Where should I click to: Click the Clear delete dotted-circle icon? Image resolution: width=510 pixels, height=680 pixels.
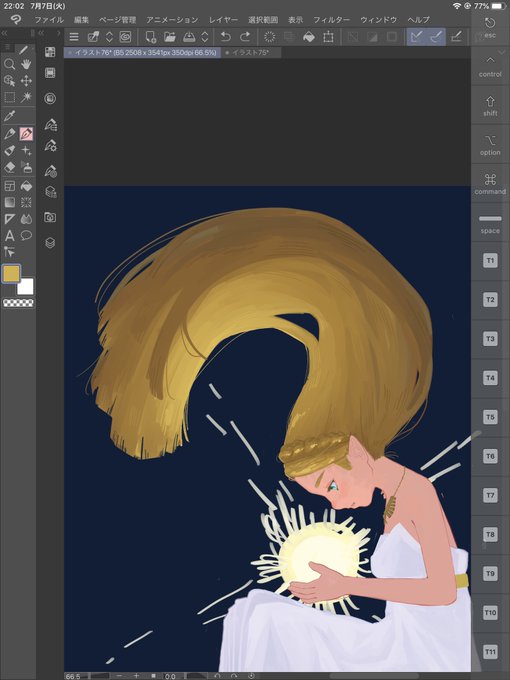270,37
